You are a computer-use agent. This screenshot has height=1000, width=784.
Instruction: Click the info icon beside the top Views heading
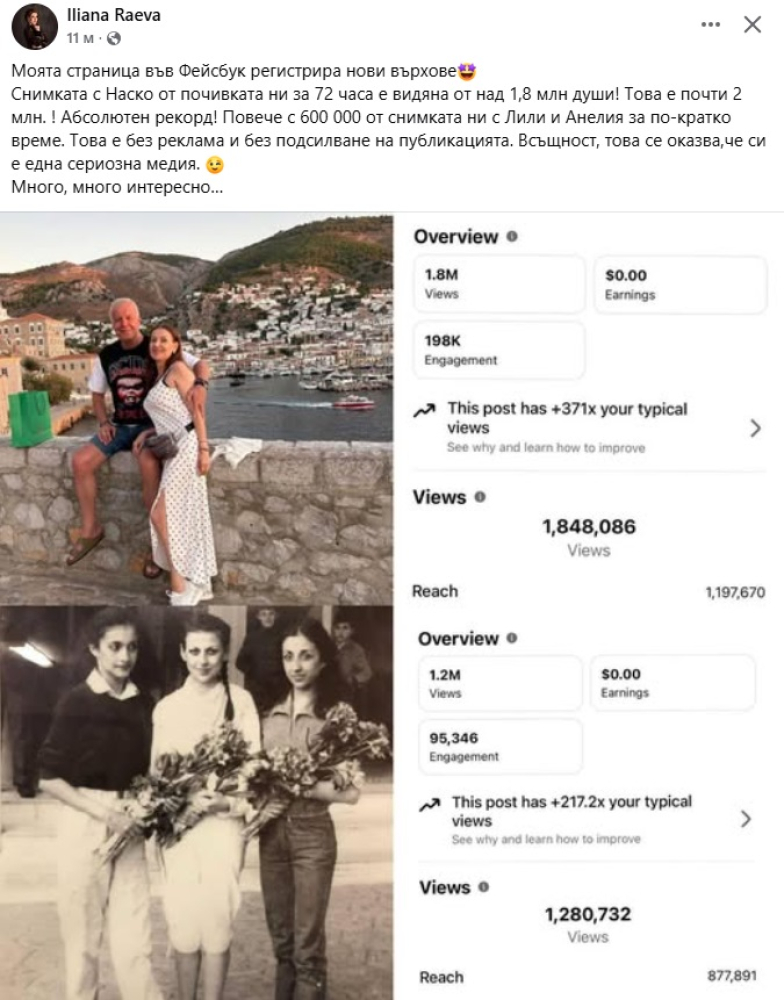coord(481,497)
